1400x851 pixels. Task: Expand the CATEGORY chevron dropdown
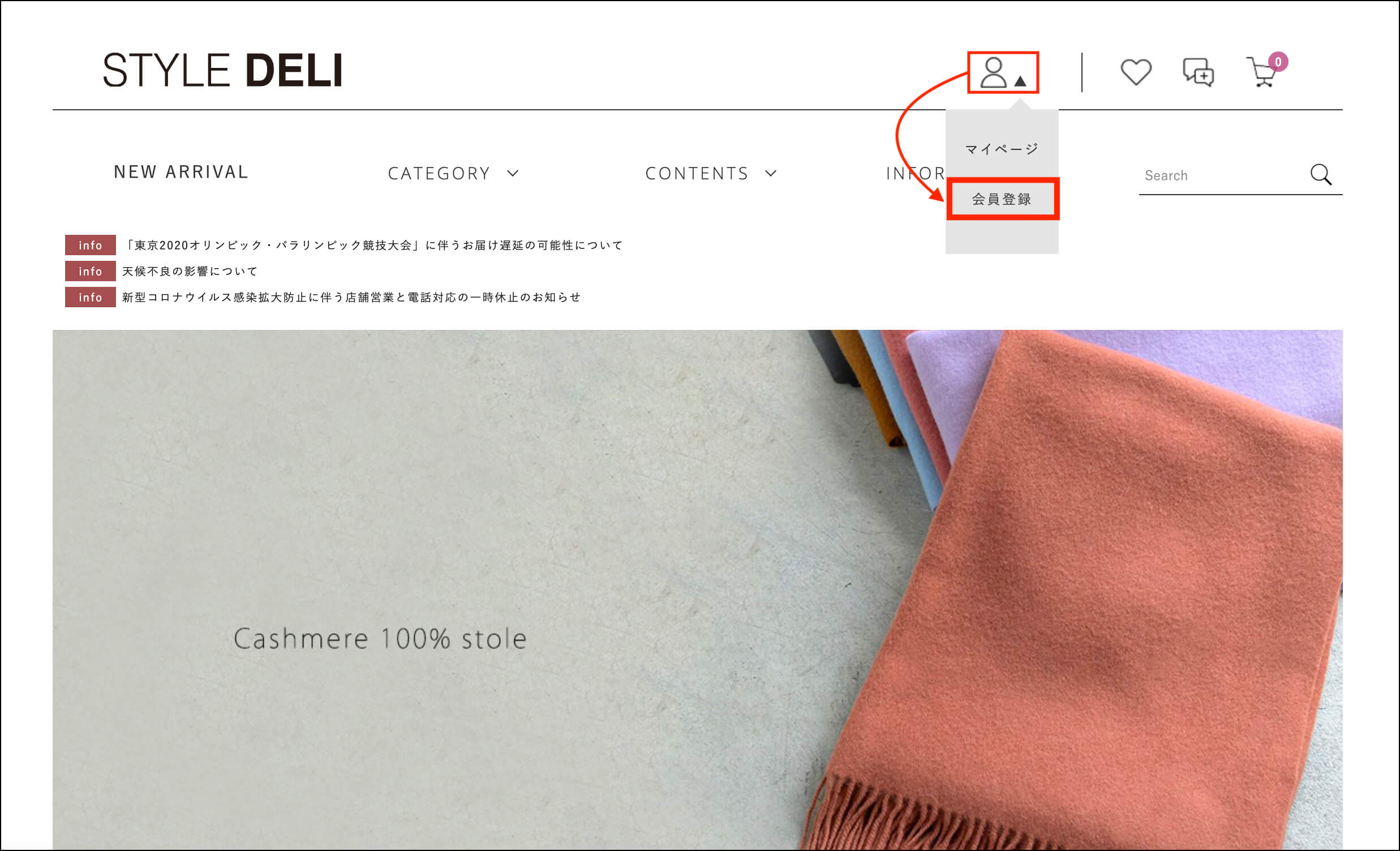click(513, 173)
